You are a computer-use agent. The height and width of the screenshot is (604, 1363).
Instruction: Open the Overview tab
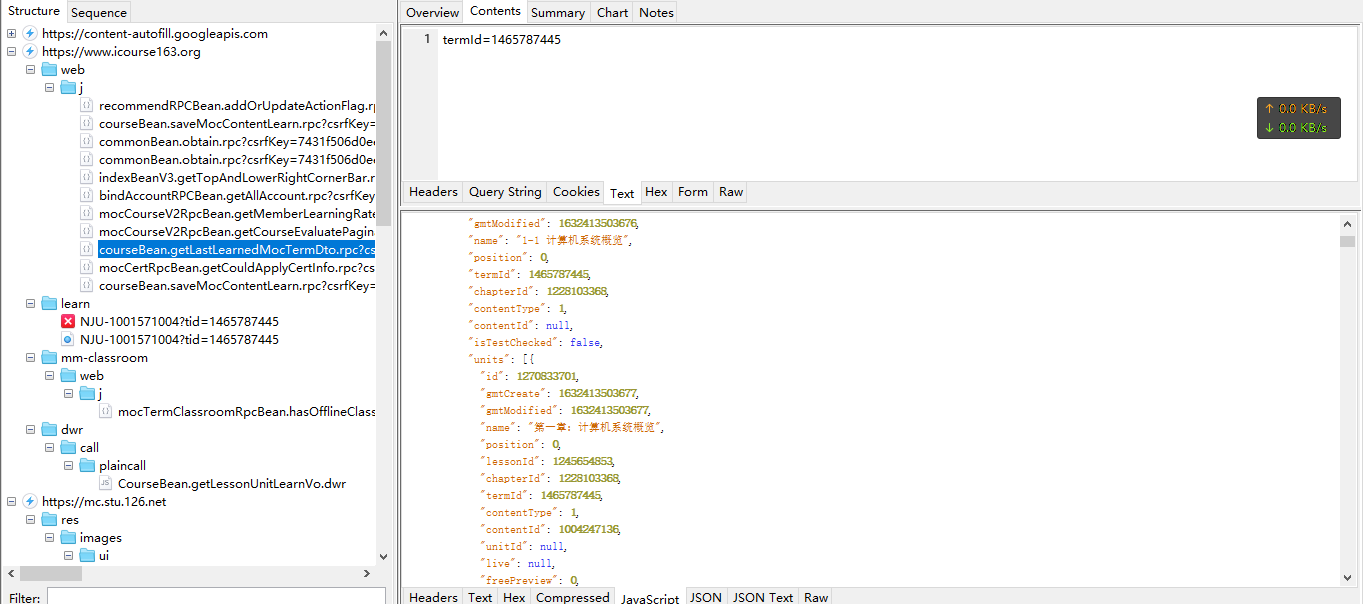click(x=432, y=13)
